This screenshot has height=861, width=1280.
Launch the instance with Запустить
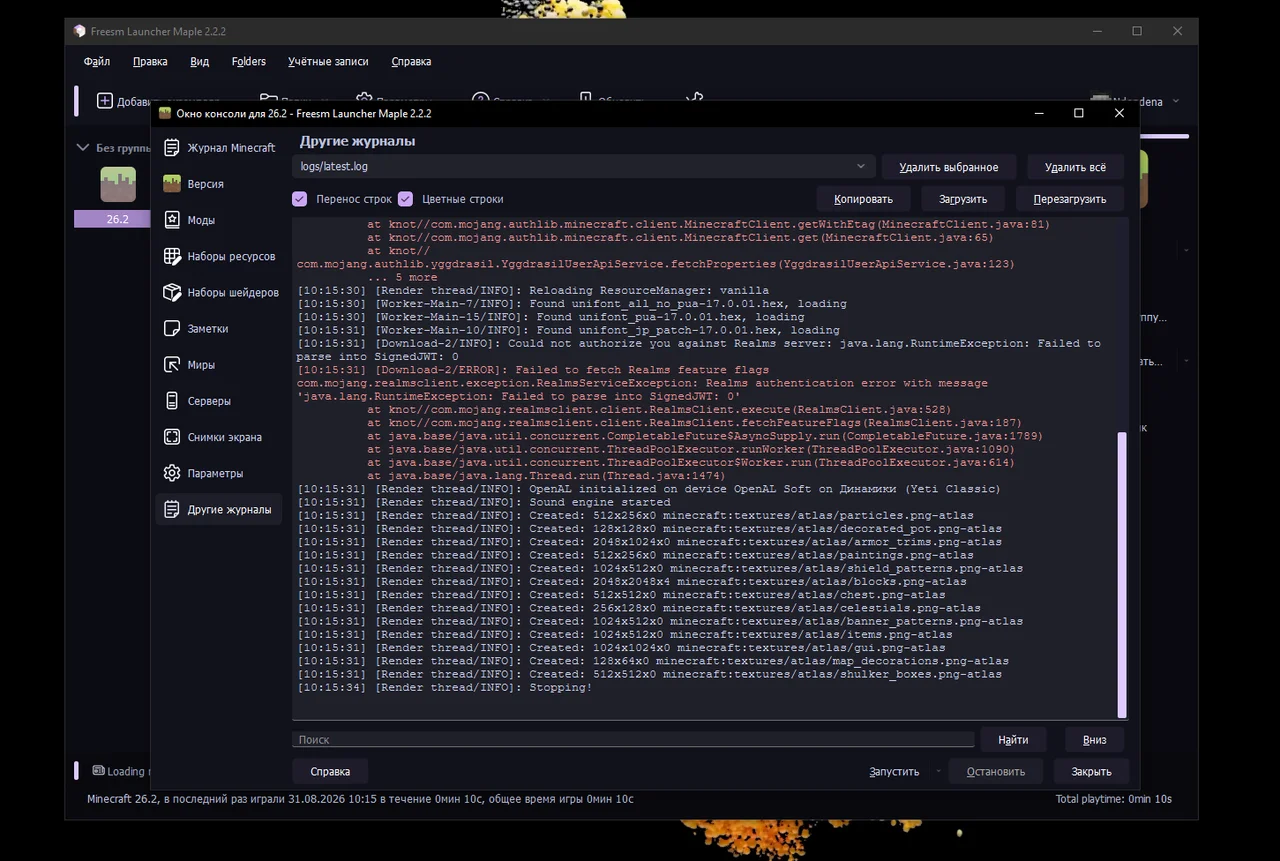(894, 772)
